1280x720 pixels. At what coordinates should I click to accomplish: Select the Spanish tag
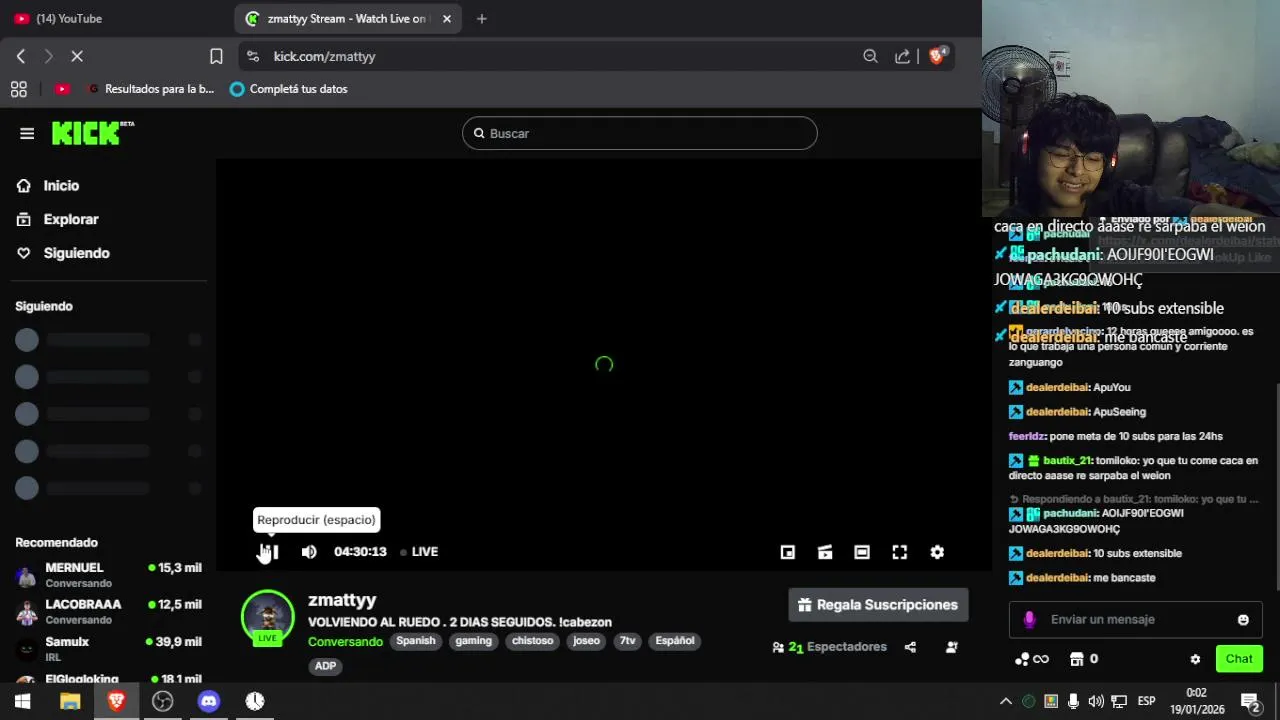(416, 641)
